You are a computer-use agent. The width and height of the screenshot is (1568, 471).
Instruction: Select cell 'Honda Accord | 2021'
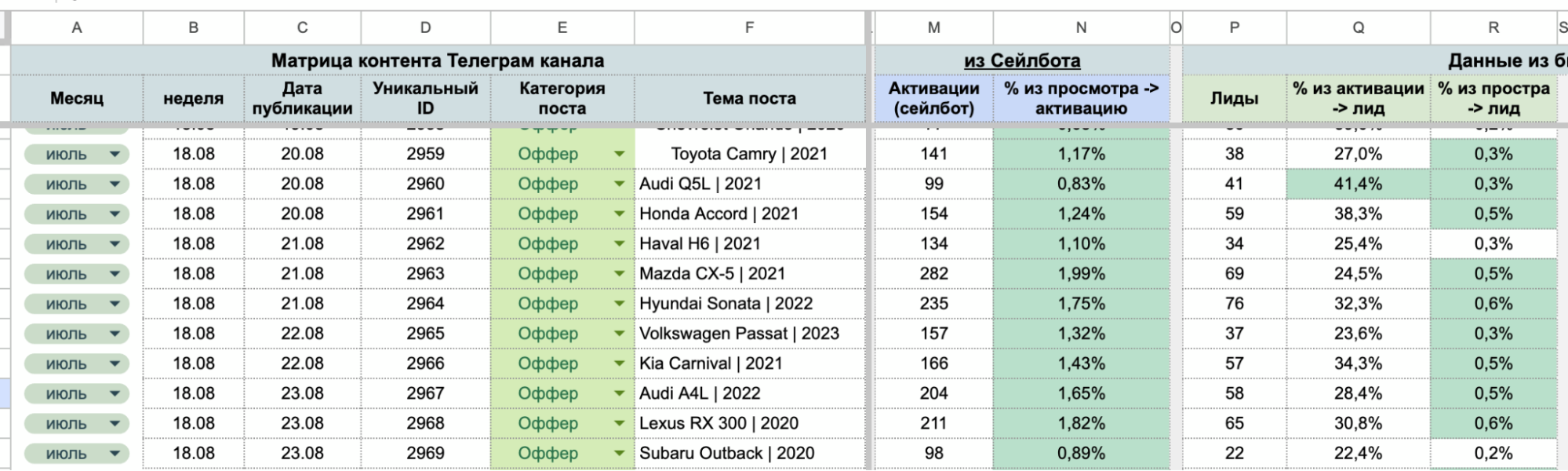pyautogui.click(x=750, y=214)
